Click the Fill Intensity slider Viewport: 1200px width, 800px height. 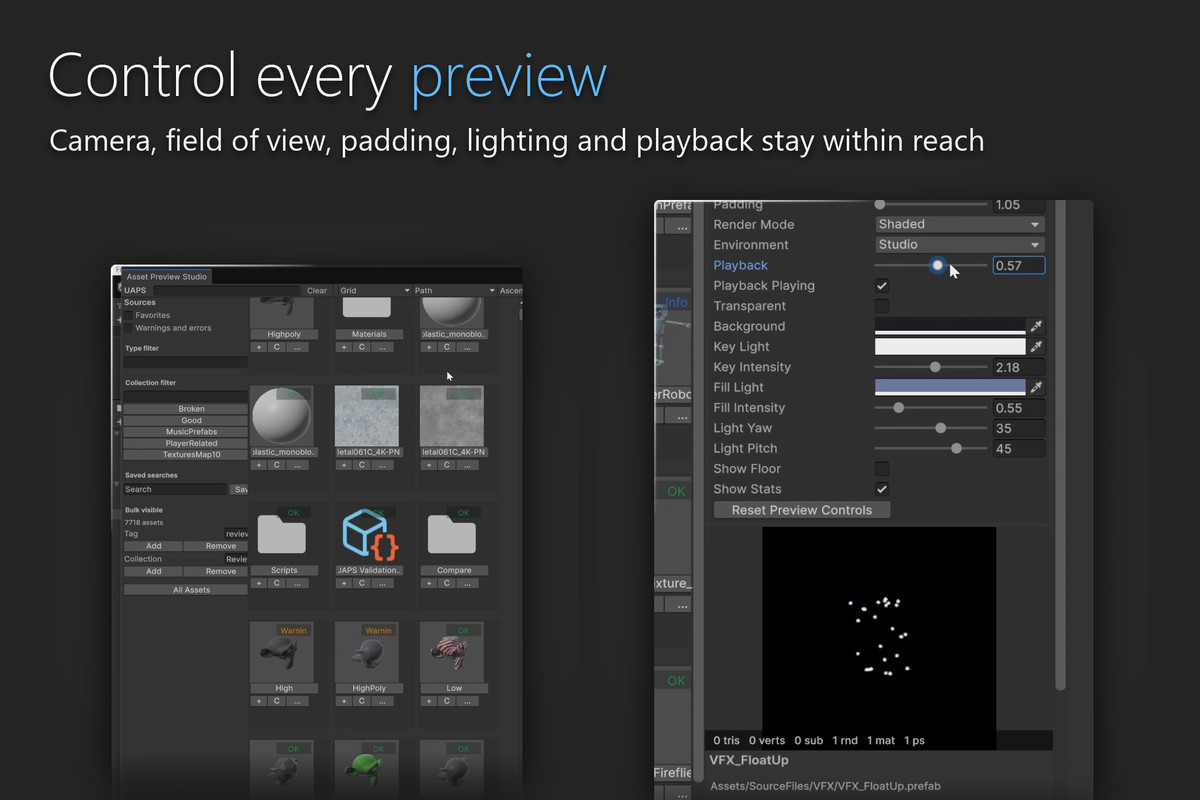point(931,408)
